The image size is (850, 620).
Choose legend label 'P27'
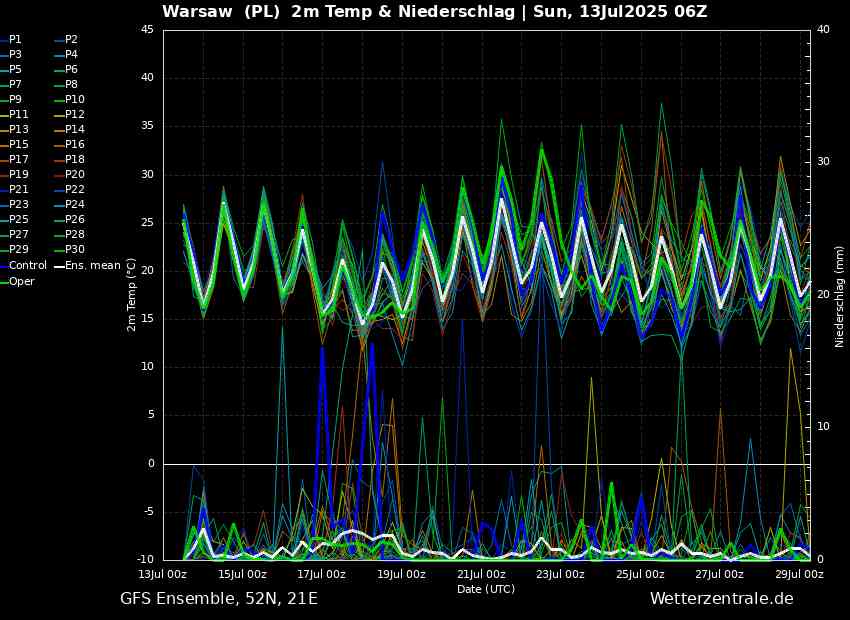pyautogui.click(x=18, y=234)
